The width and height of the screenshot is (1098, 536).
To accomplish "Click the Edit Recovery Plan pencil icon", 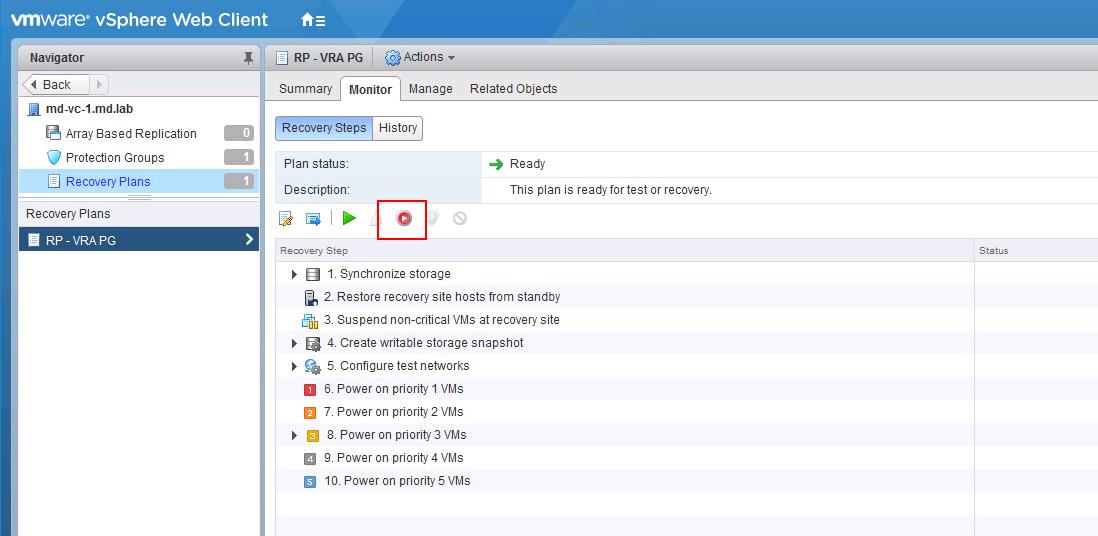I will (x=286, y=219).
